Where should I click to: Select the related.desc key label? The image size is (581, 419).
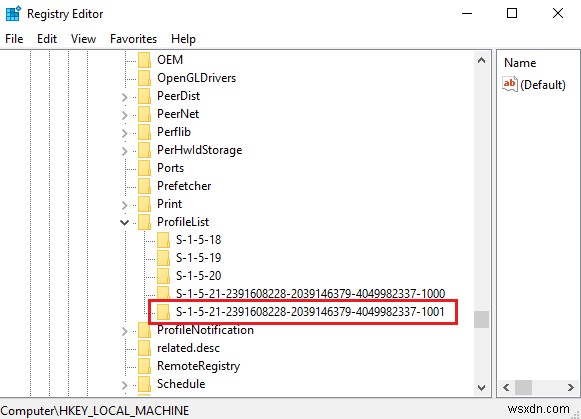pyautogui.click(x=188, y=348)
